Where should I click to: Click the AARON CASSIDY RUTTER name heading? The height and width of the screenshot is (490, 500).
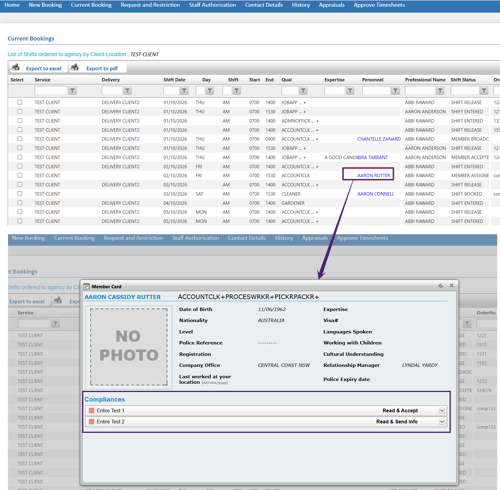pos(122,297)
